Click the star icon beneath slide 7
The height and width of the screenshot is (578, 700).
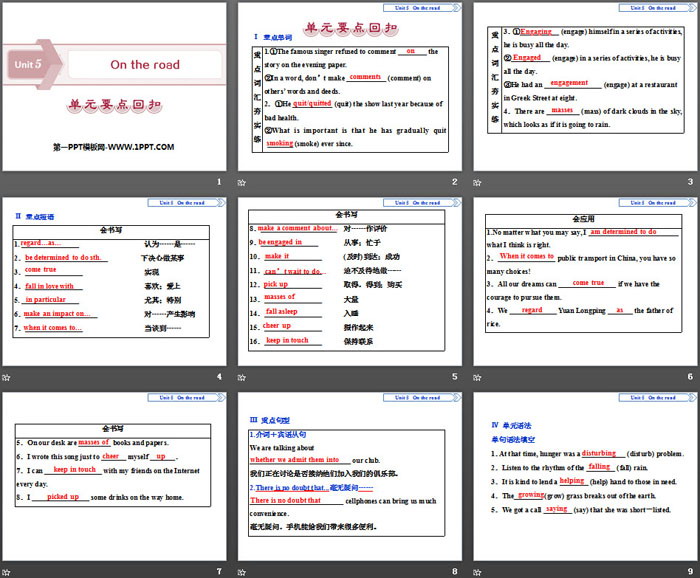point(6,572)
